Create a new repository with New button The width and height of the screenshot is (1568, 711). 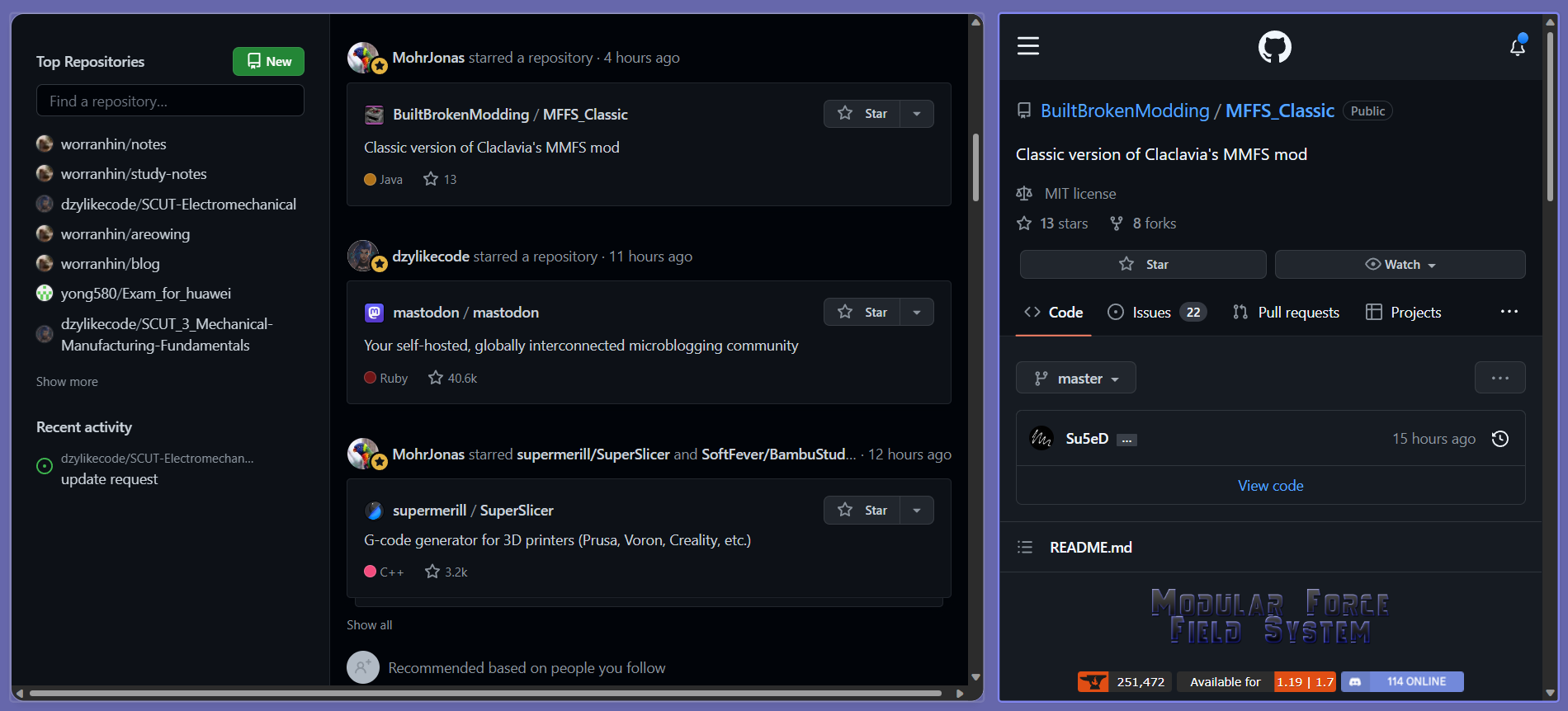[268, 61]
